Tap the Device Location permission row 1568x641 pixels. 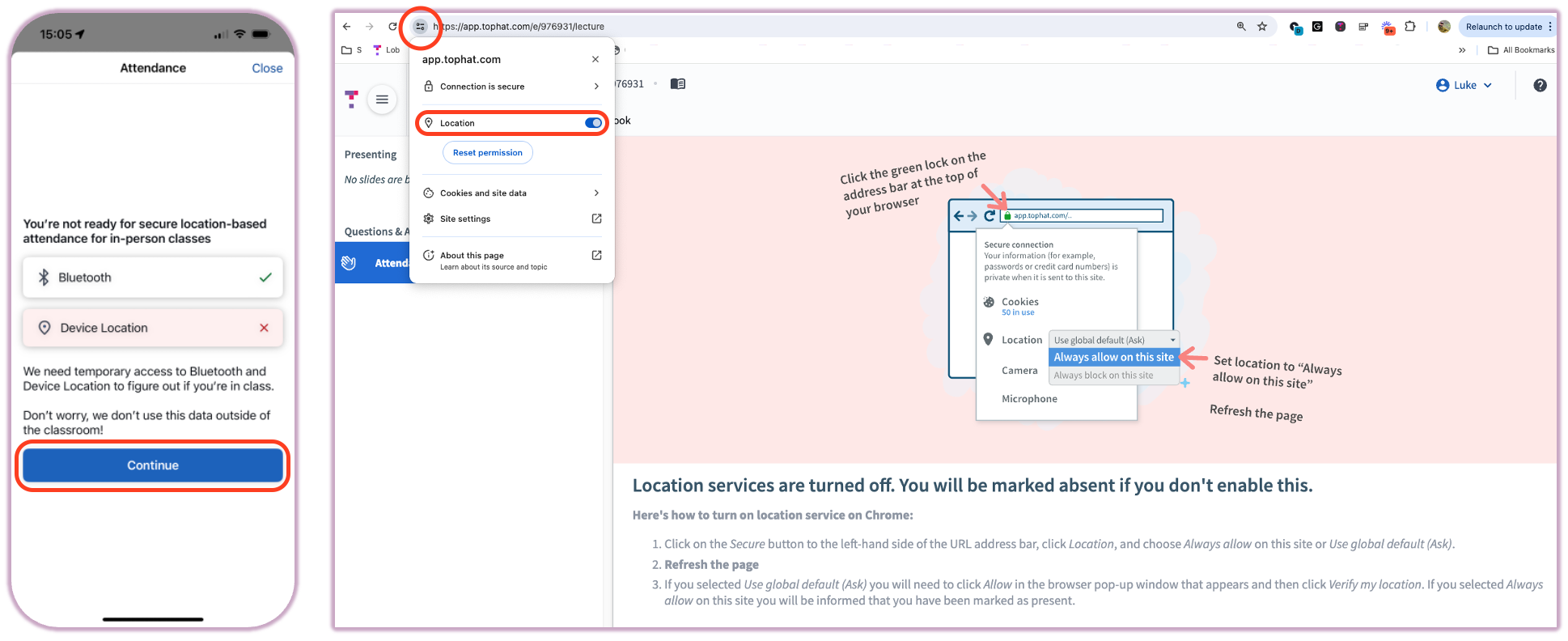153,328
